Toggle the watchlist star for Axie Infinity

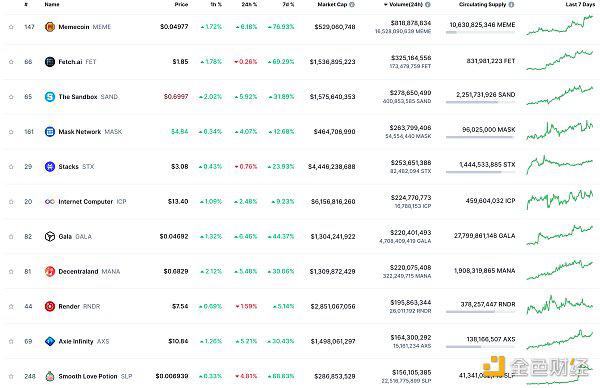11,341
